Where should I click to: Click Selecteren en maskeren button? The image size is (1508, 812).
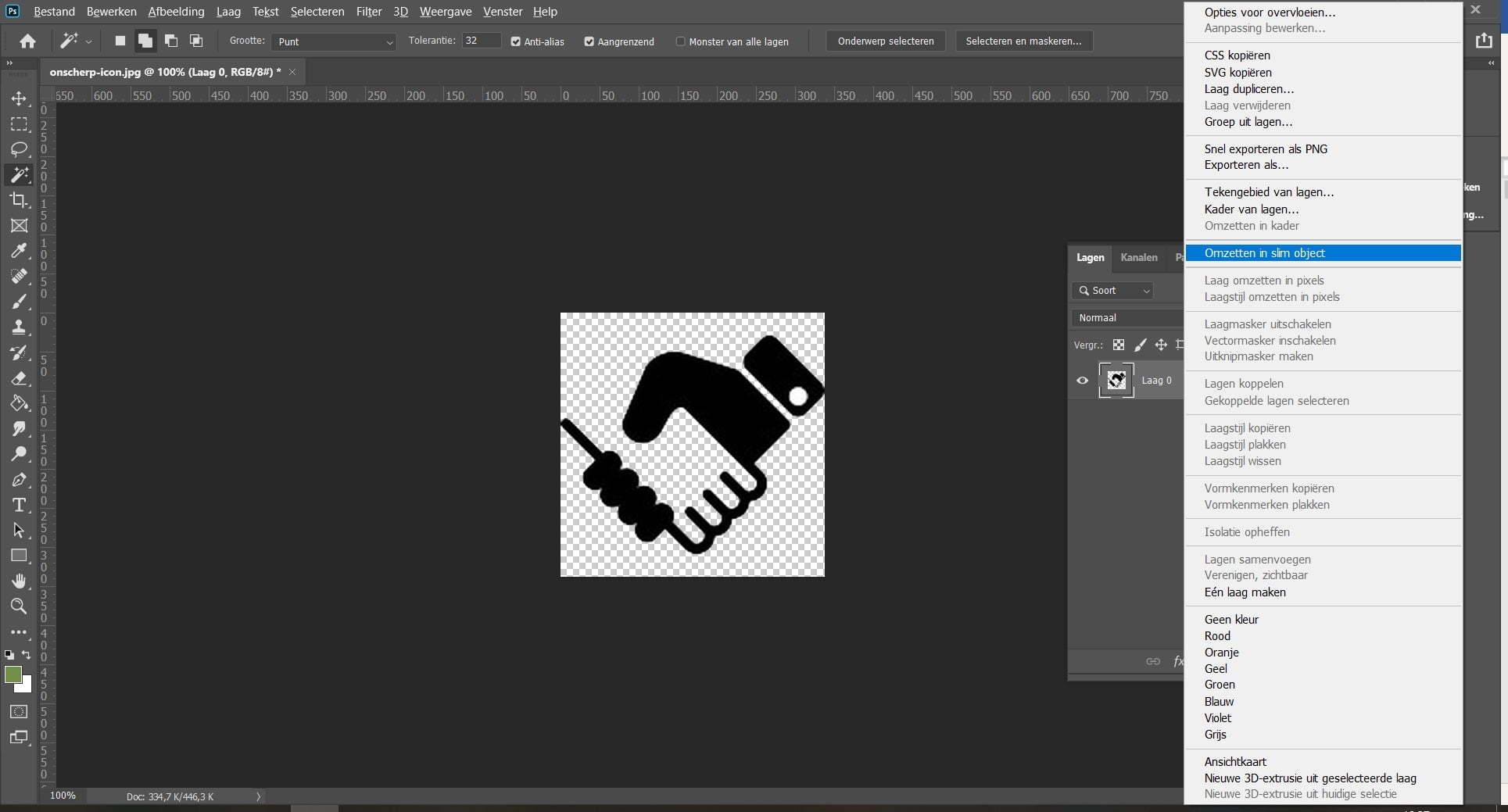(x=1024, y=41)
